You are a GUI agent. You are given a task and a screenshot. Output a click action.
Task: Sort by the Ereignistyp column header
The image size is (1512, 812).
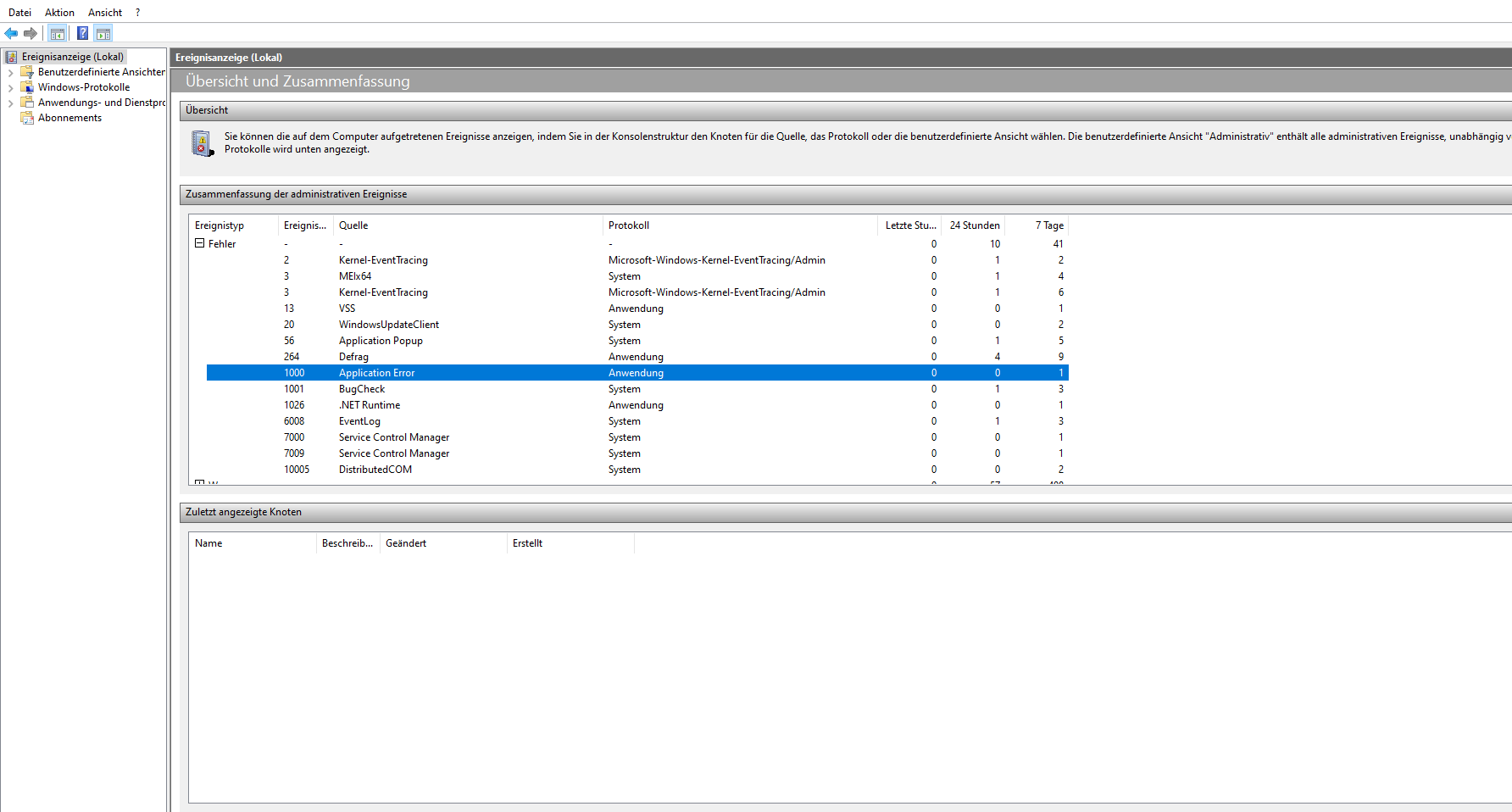tap(233, 225)
